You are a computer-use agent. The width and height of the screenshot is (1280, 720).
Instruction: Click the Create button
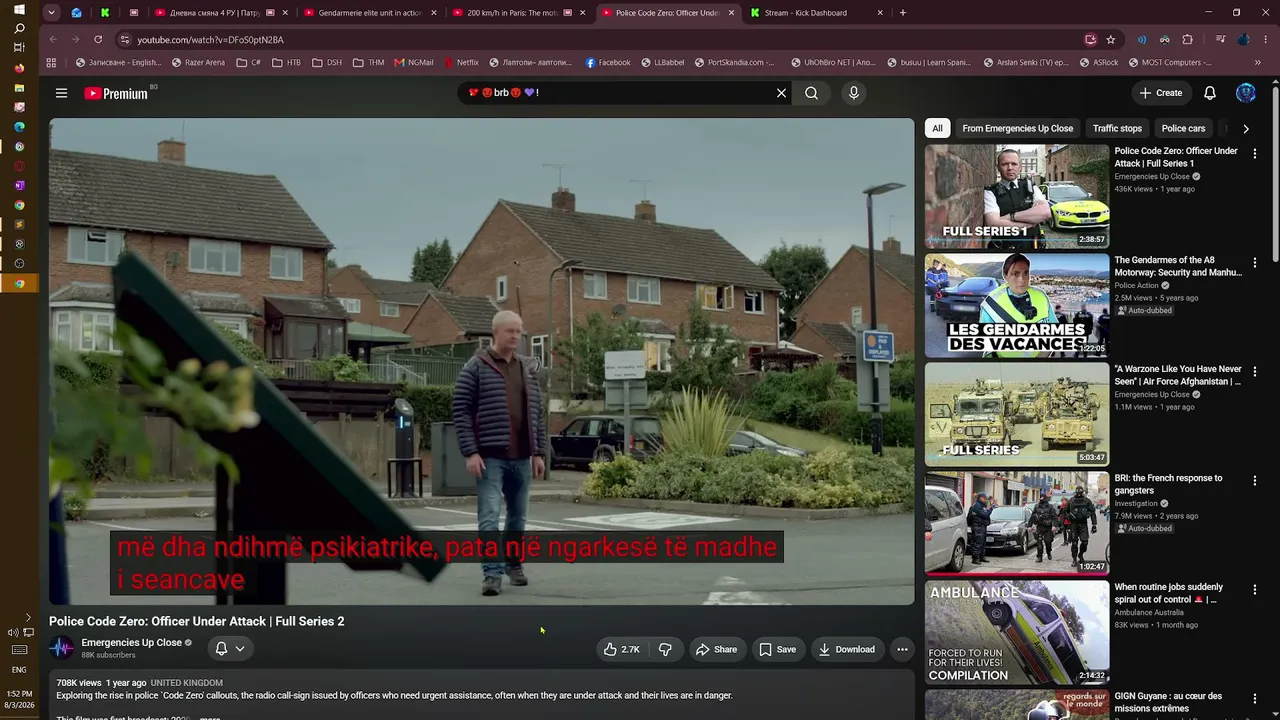[x=1160, y=93]
